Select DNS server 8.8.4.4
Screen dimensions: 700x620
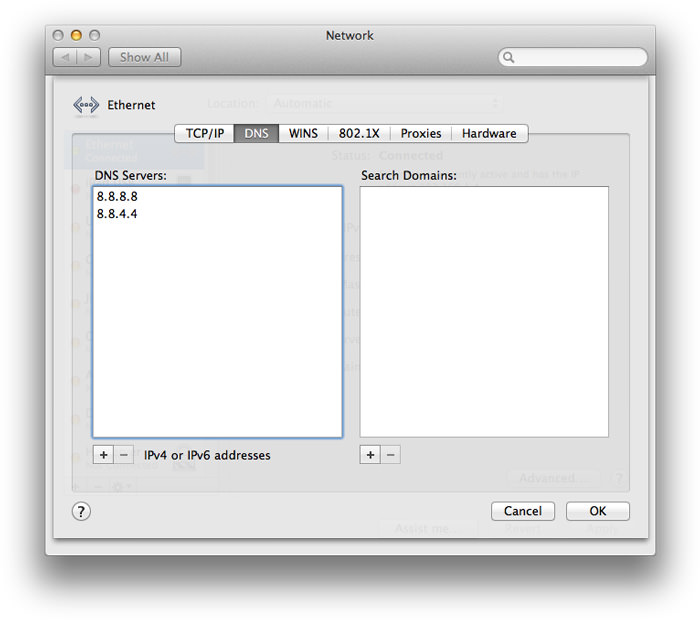click(x=217, y=214)
